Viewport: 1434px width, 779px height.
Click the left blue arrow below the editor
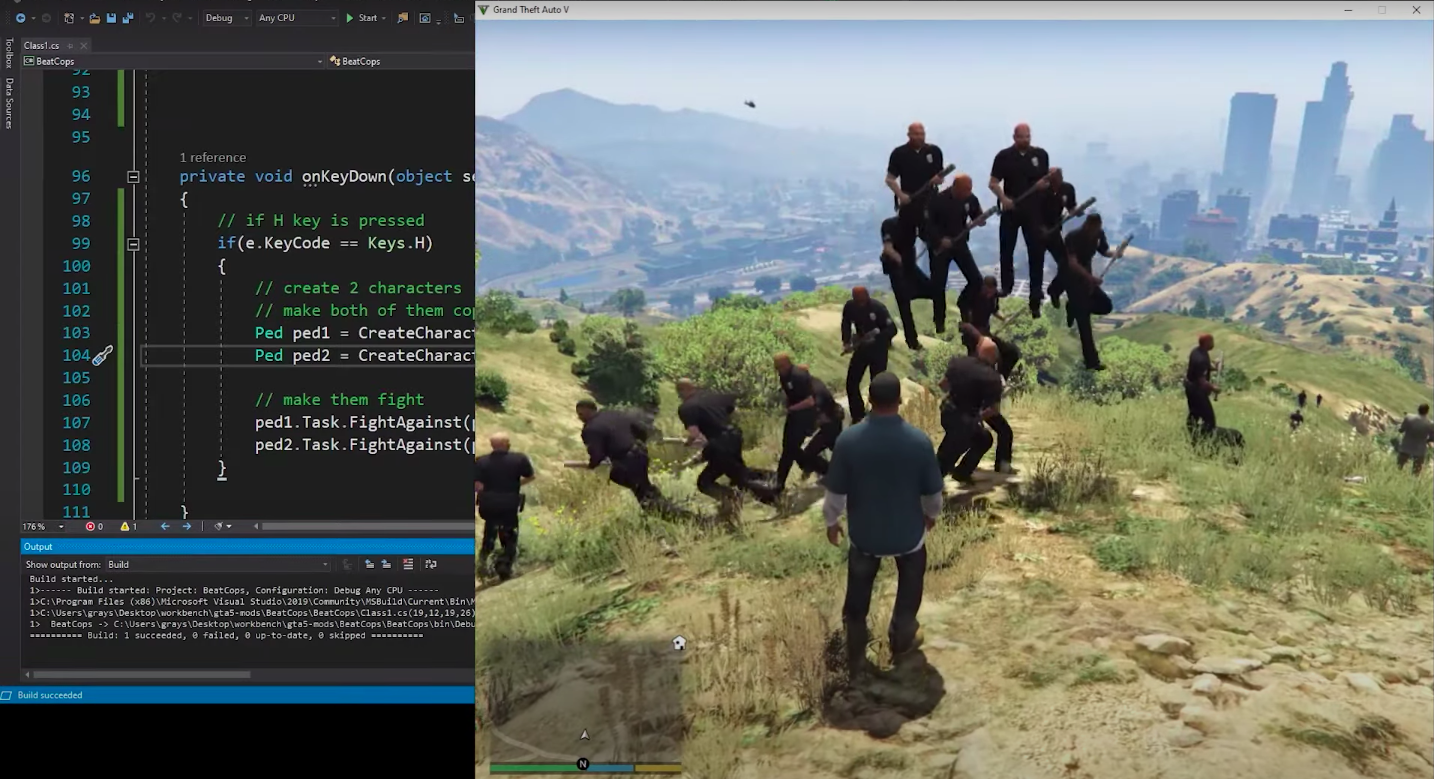point(165,526)
